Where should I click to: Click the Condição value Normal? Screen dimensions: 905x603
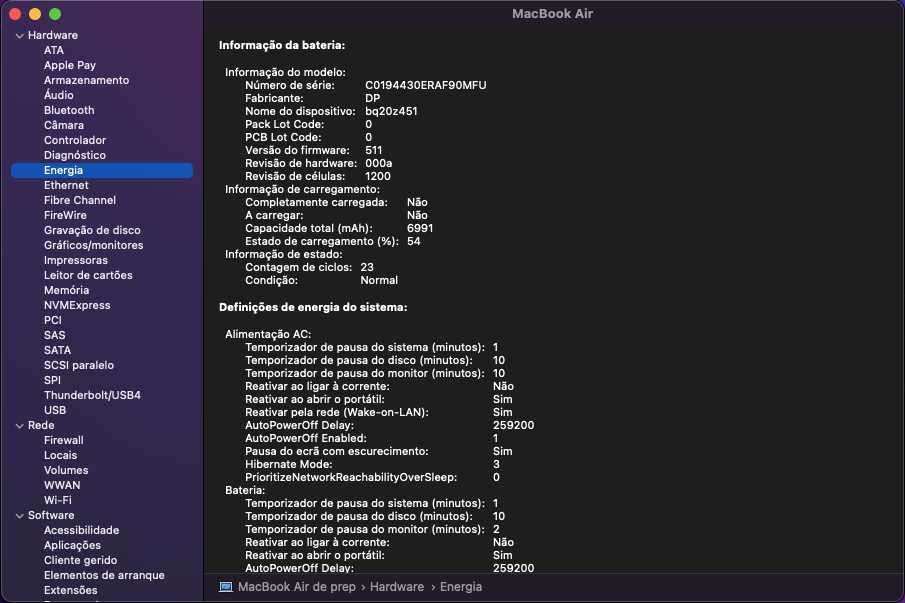pos(379,280)
